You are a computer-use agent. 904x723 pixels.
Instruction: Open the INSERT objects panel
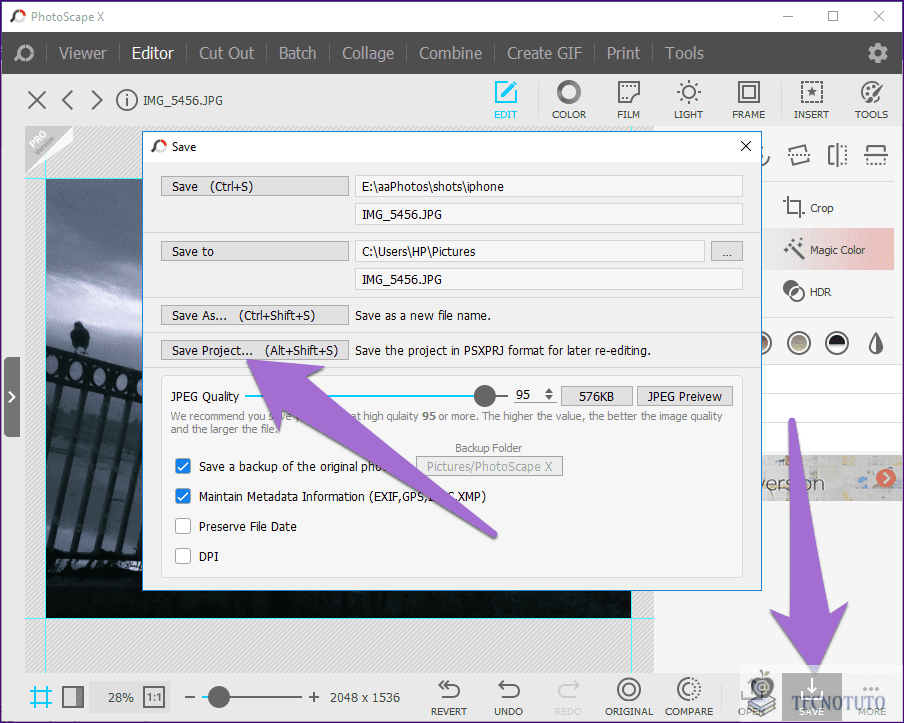pyautogui.click(x=811, y=100)
